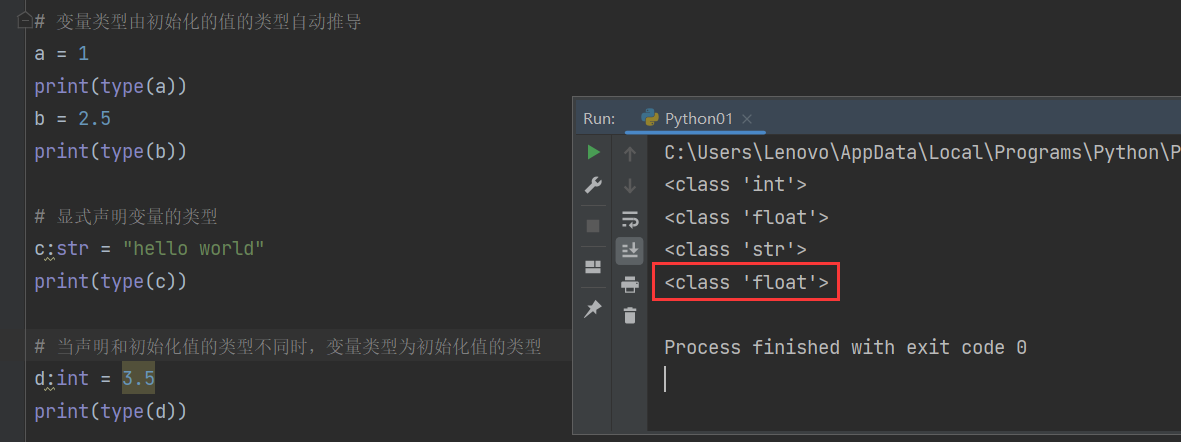Click the up arrow stack trace icon
The image size is (1181, 442).
point(630,154)
